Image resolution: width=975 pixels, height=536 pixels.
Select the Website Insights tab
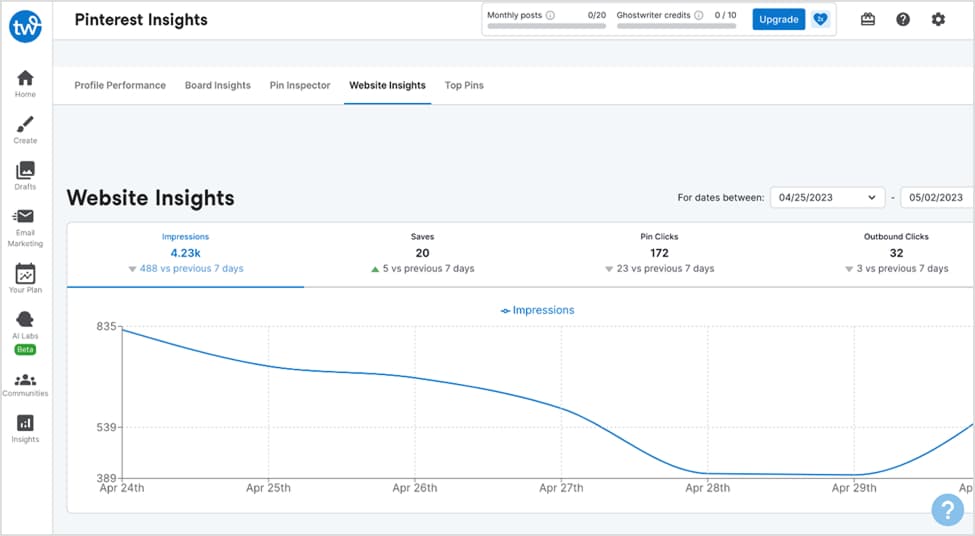pos(387,85)
